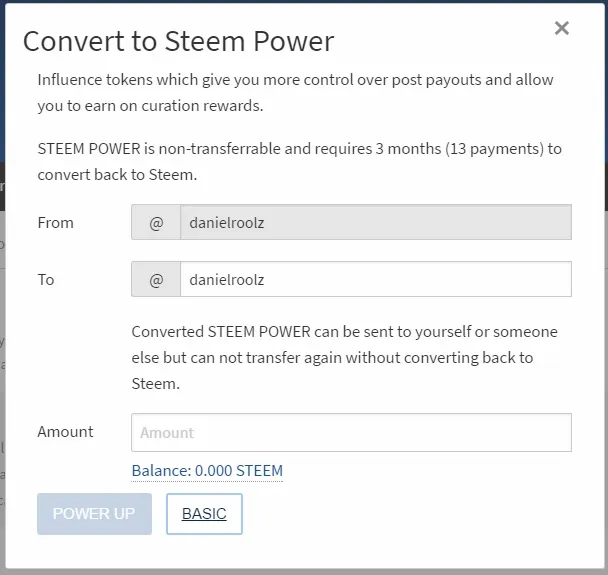
Task: Click the POWER UP button
Action: click(94, 514)
